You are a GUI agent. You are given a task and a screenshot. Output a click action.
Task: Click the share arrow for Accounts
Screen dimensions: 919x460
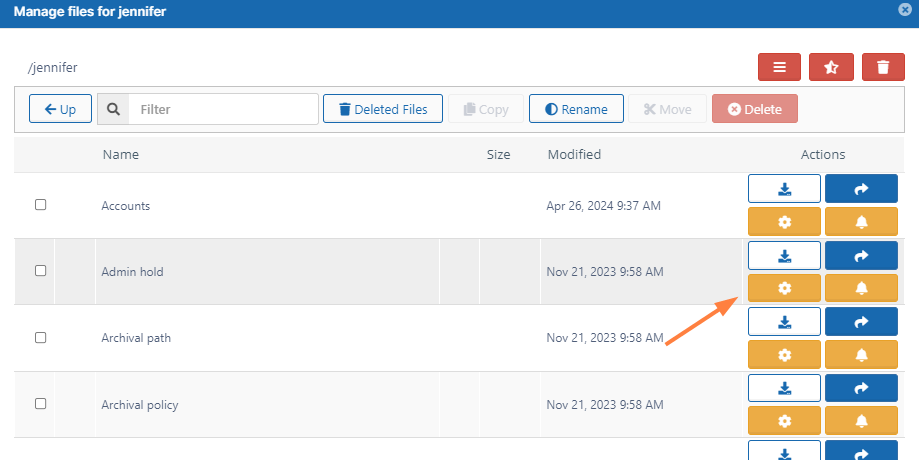pos(861,189)
